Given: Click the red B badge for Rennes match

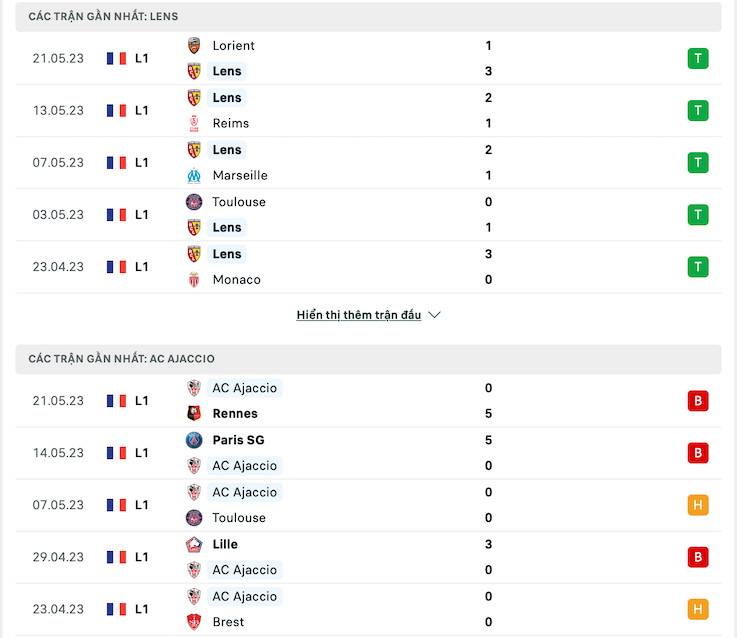Looking at the screenshot, I should coord(698,401).
